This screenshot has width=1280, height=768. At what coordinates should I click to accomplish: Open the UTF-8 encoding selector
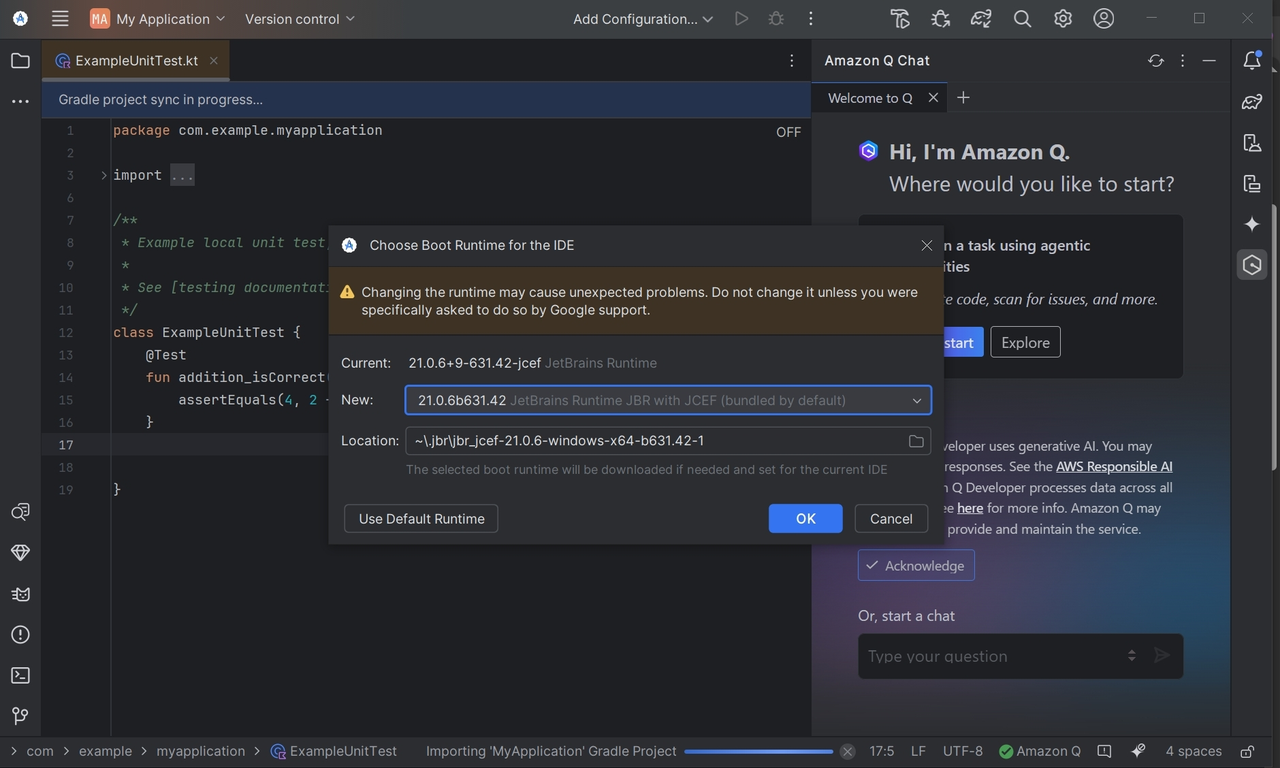[x=962, y=751]
